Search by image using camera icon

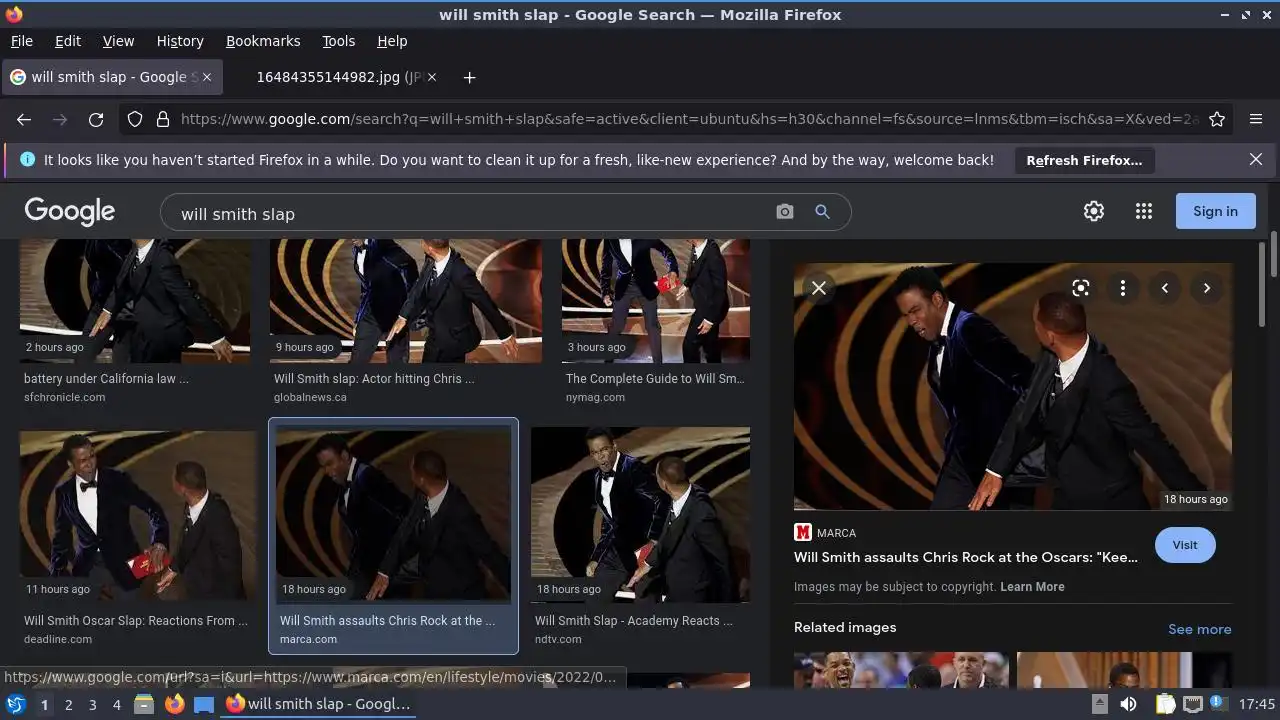click(785, 212)
